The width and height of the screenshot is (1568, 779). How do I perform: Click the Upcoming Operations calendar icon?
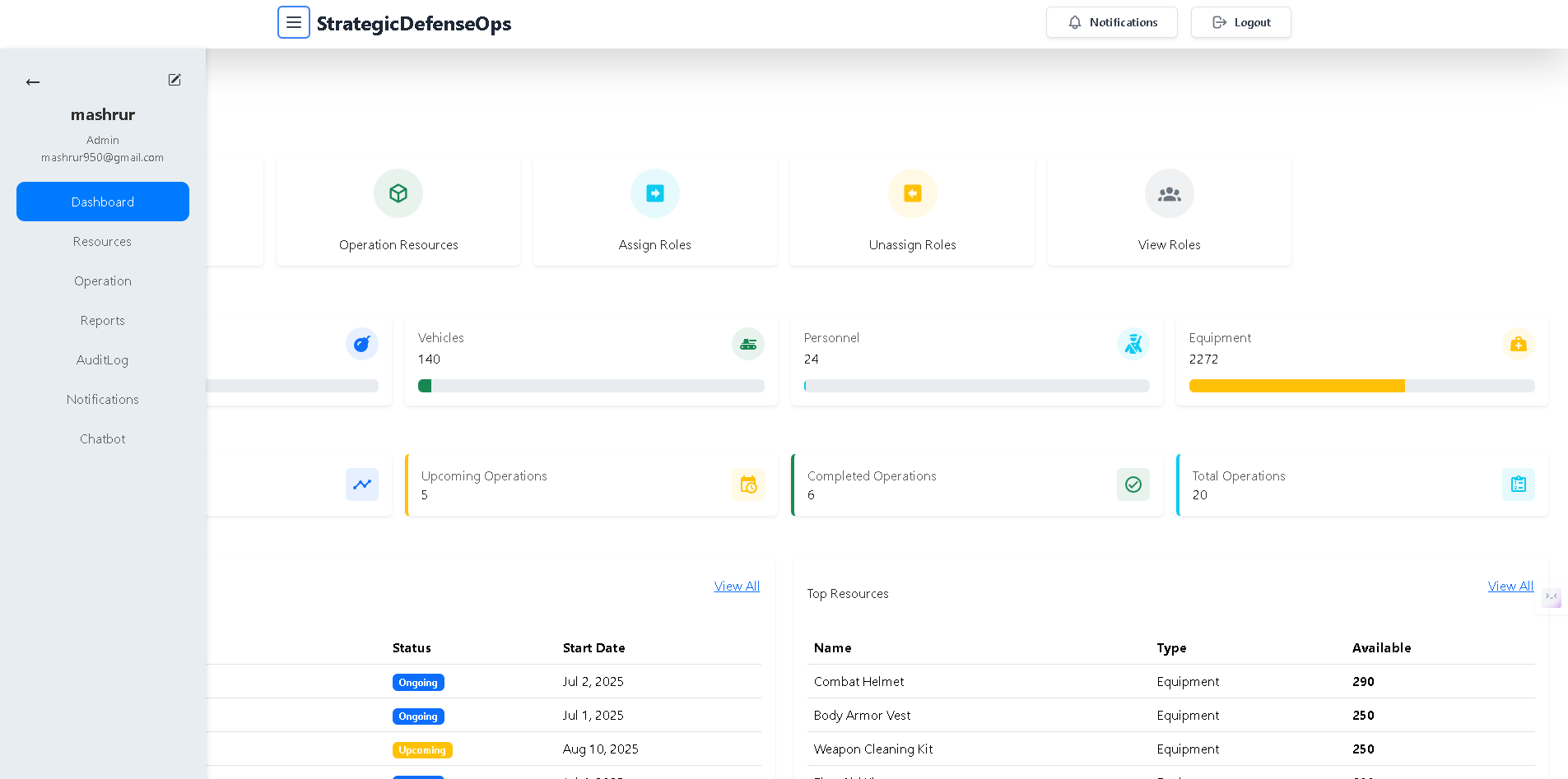coord(748,485)
